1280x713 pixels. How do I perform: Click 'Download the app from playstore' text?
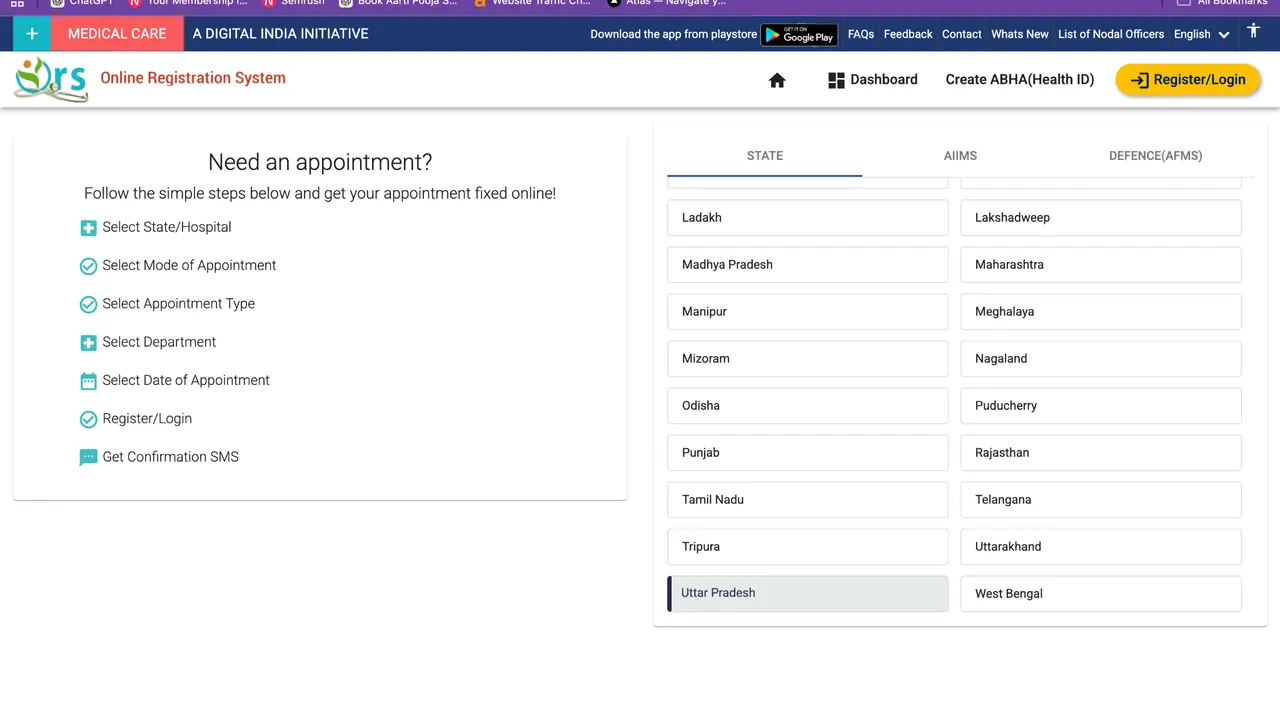674,34
